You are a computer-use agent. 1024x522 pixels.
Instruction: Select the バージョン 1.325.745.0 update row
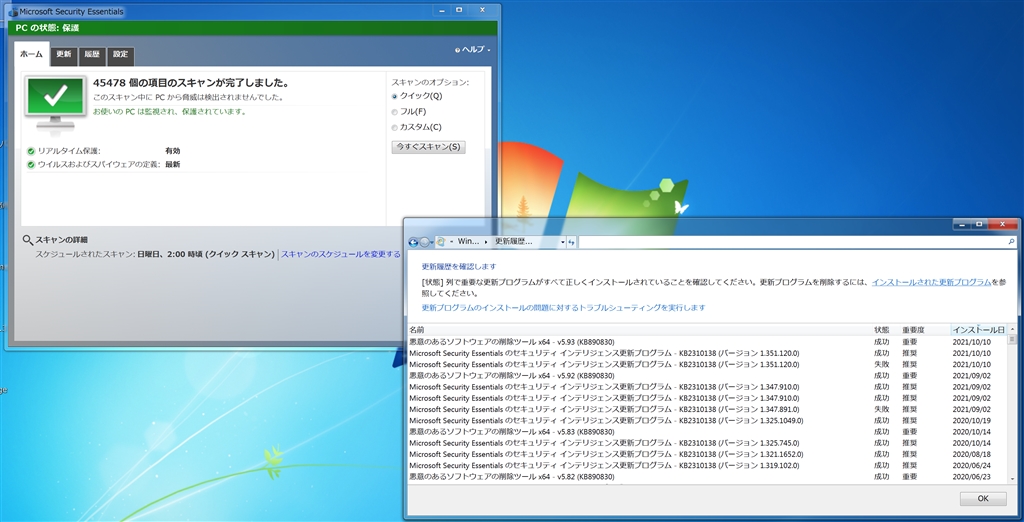coord(707,443)
